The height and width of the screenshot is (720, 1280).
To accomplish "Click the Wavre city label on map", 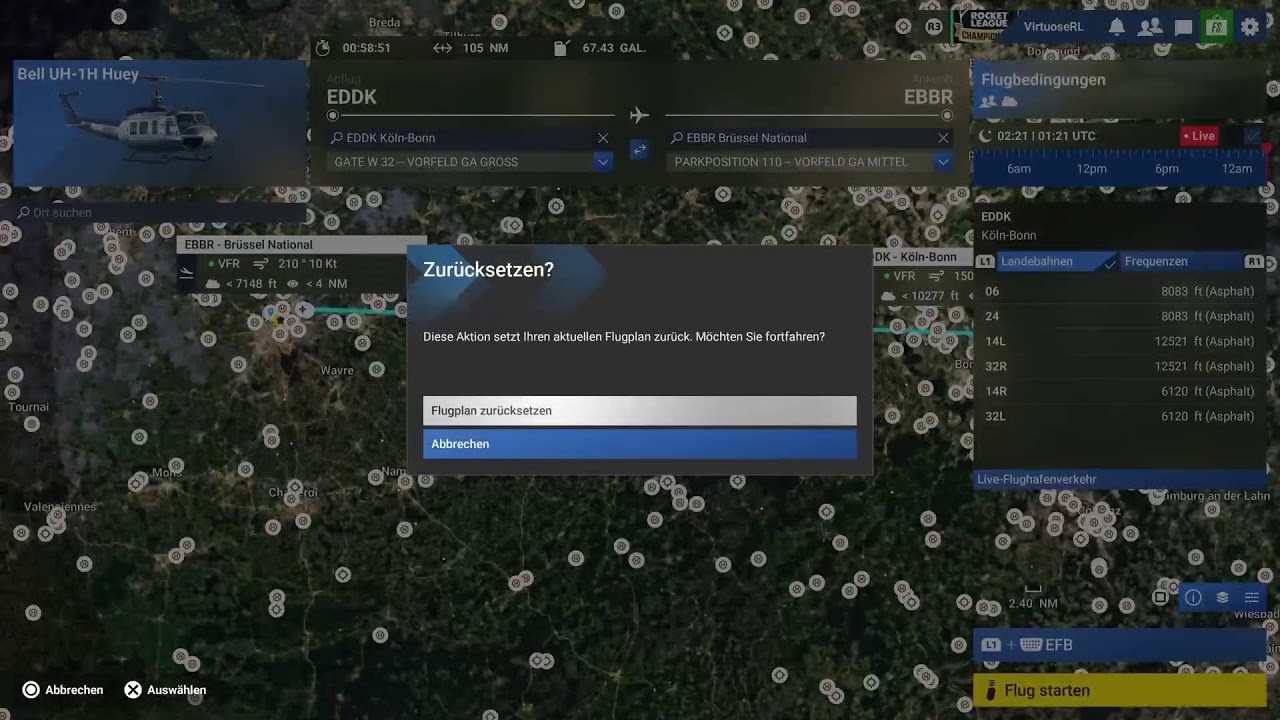I will [x=337, y=371].
